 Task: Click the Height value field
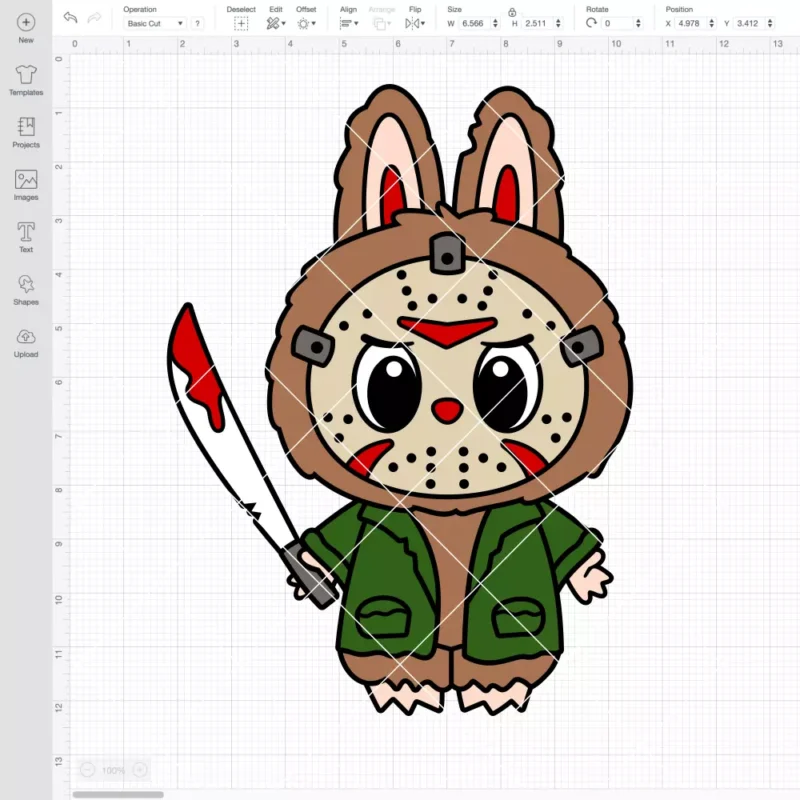point(537,23)
